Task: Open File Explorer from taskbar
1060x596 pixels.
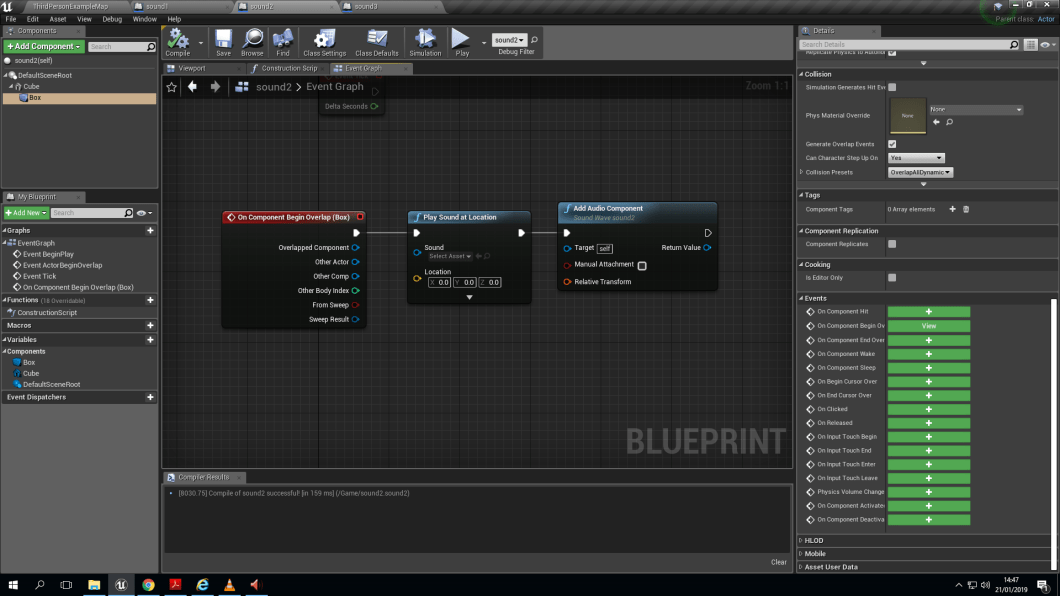Action: click(x=94, y=585)
